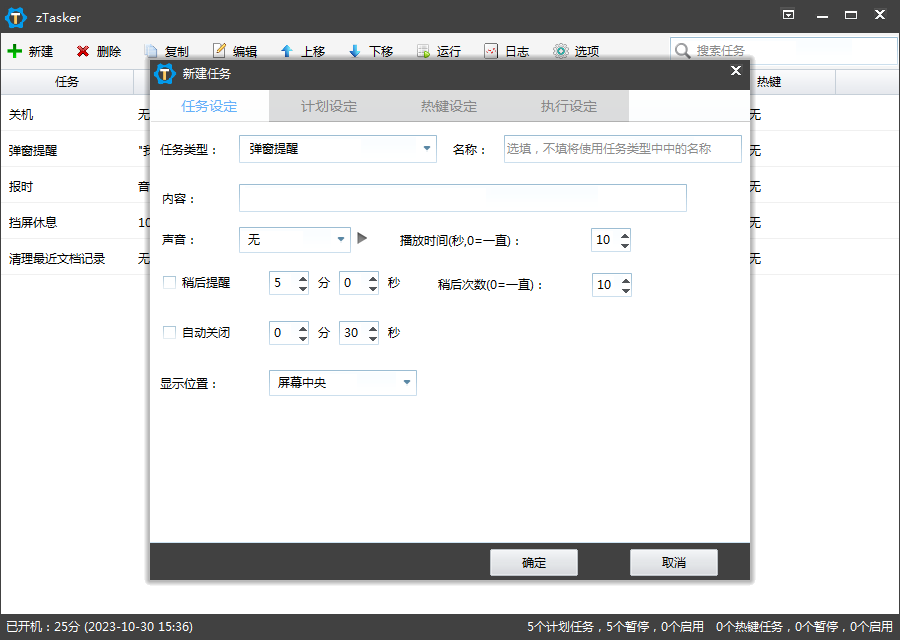Click the 编辑 (Edit) toolbar icon

[220, 51]
